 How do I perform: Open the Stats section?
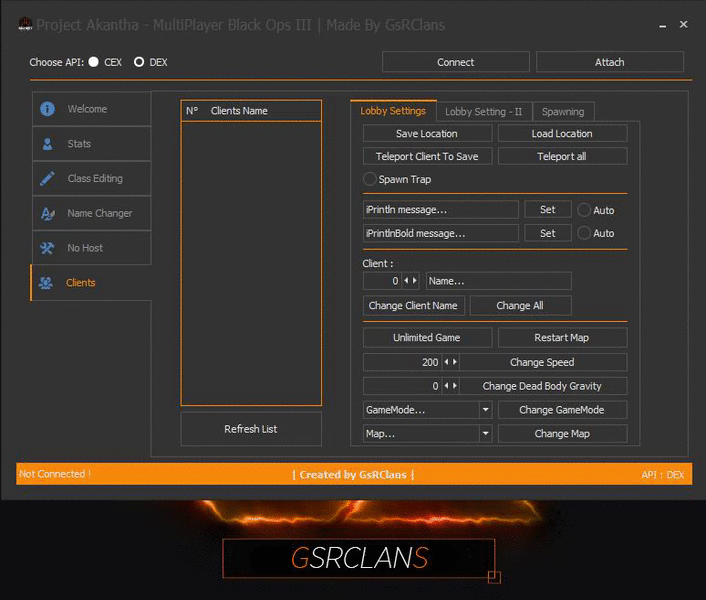[x=91, y=144]
